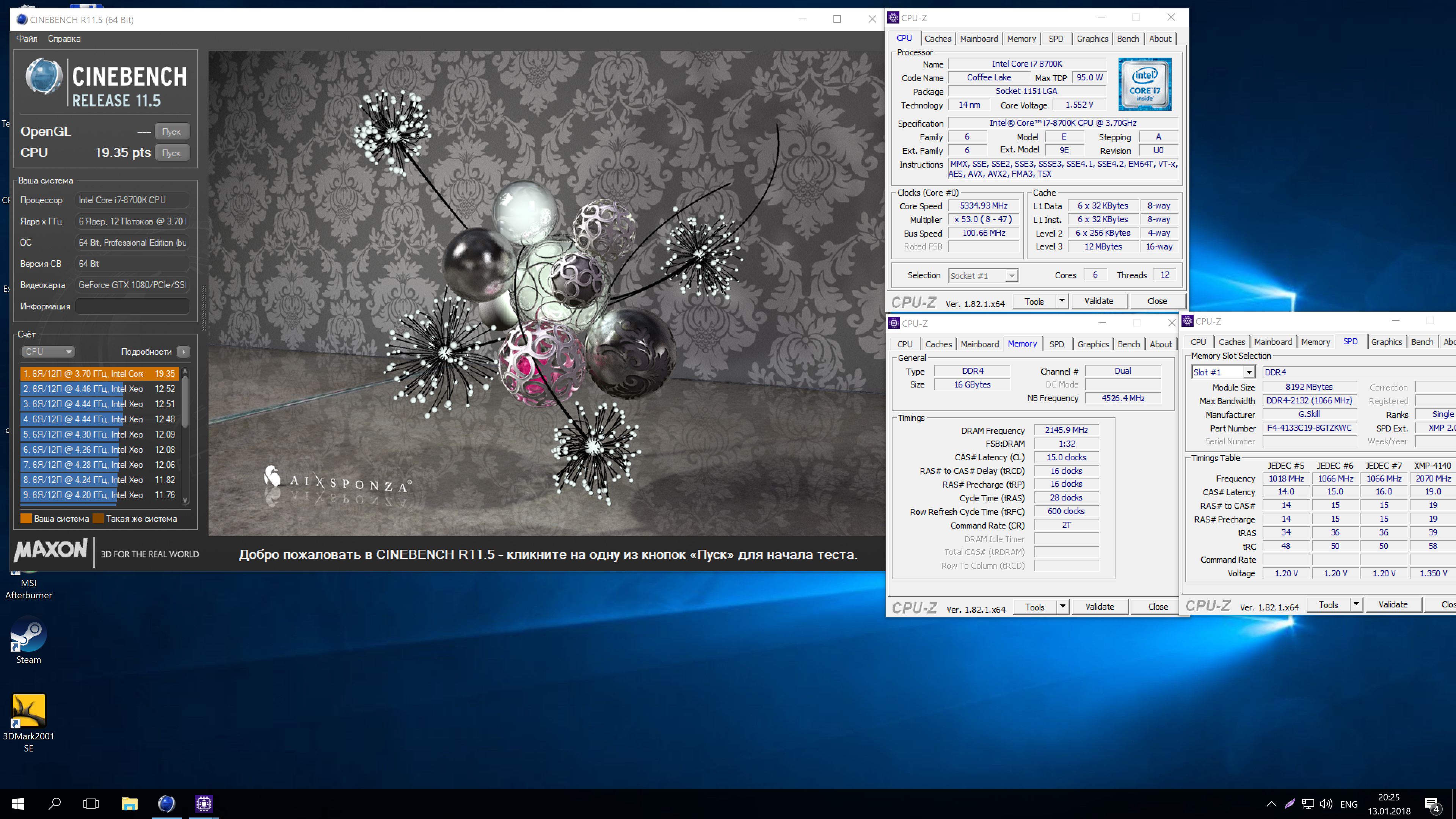Click Validate in Memory CPU-Z window
The width and height of the screenshot is (1456, 819).
click(x=1099, y=607)
